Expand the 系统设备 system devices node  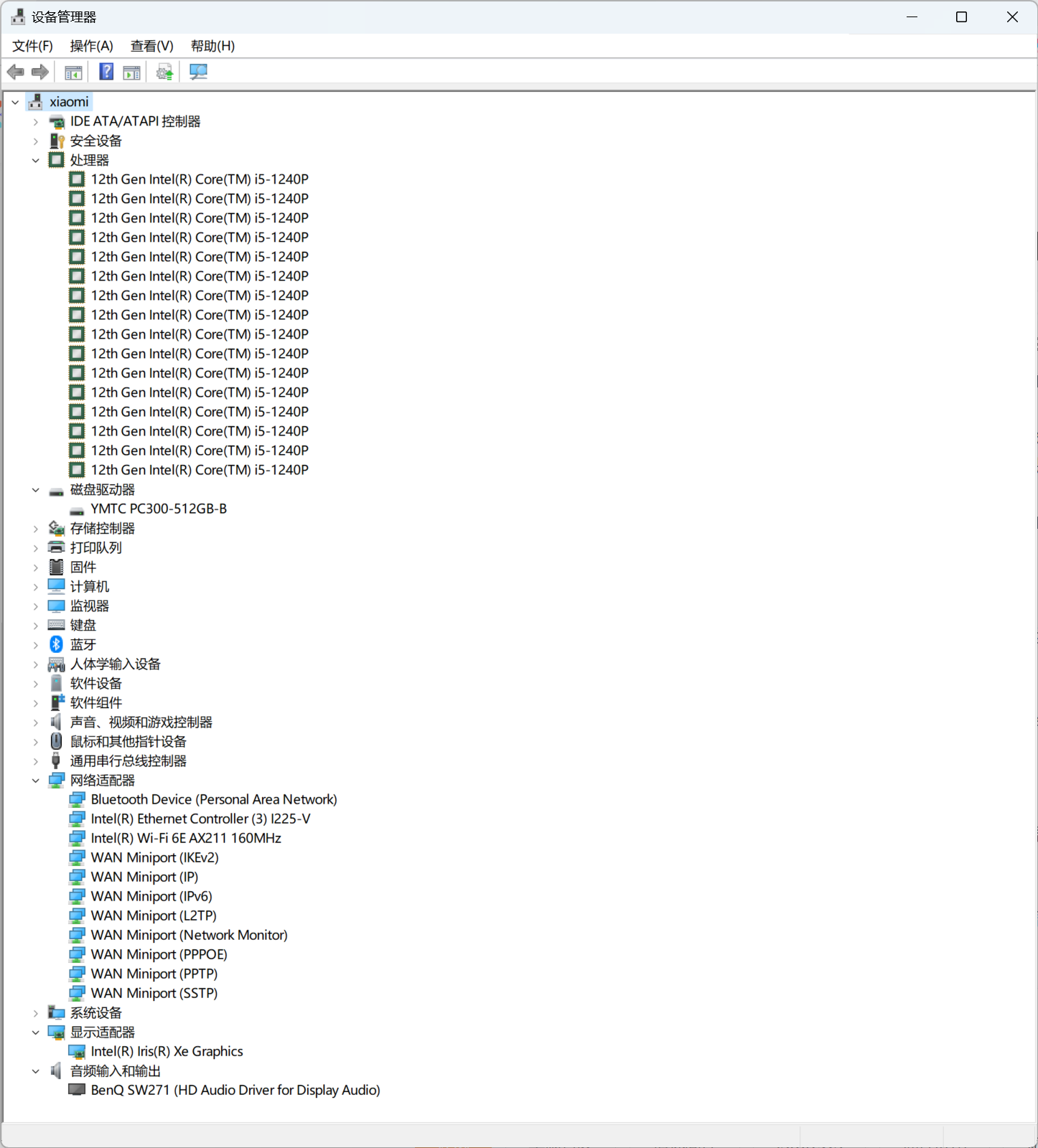[36, 1013]
